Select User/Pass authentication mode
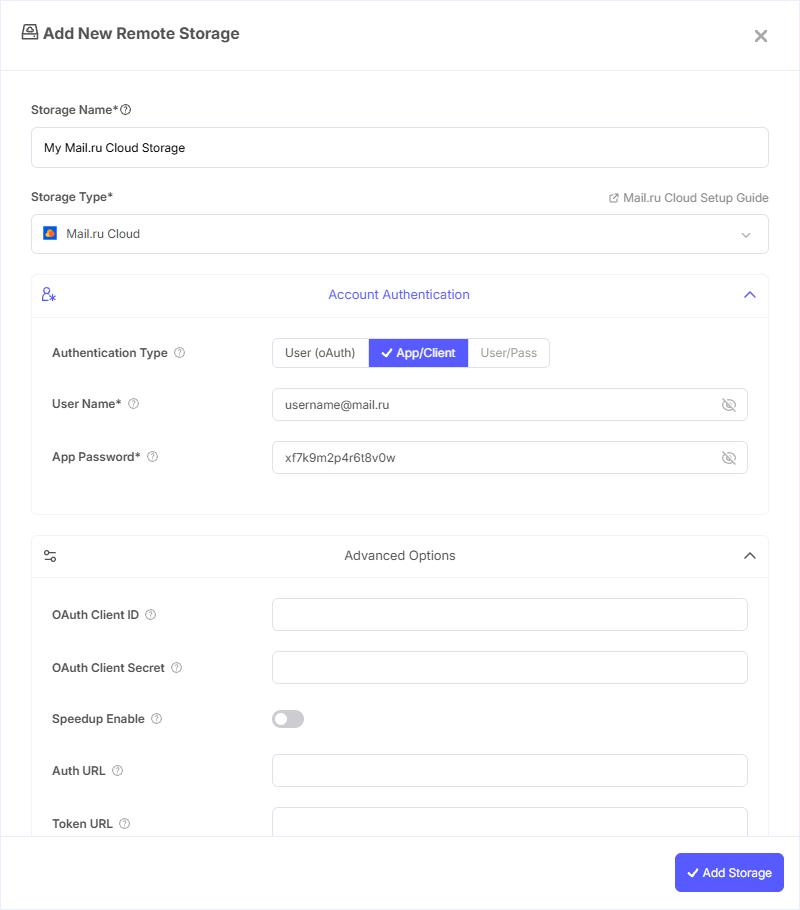Screen dimensions: 800x910 [x=509, y=353]
